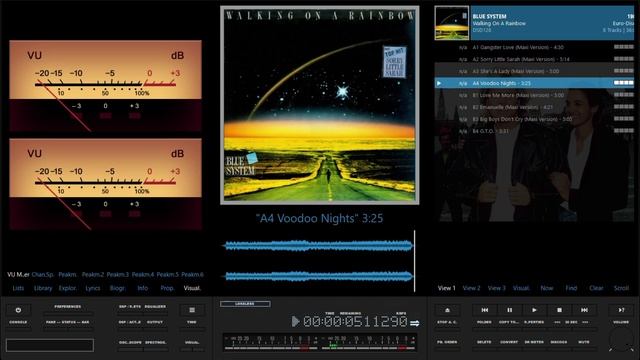Open the Lyrics panel tab
The image size is (640, 360).
tap(93, 288)
